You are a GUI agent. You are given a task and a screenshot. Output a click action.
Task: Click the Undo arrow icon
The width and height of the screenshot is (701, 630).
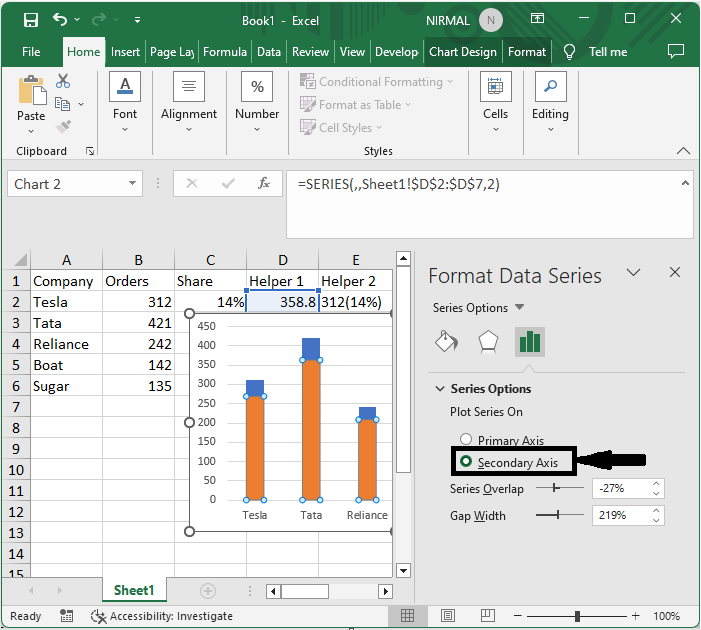61,19
